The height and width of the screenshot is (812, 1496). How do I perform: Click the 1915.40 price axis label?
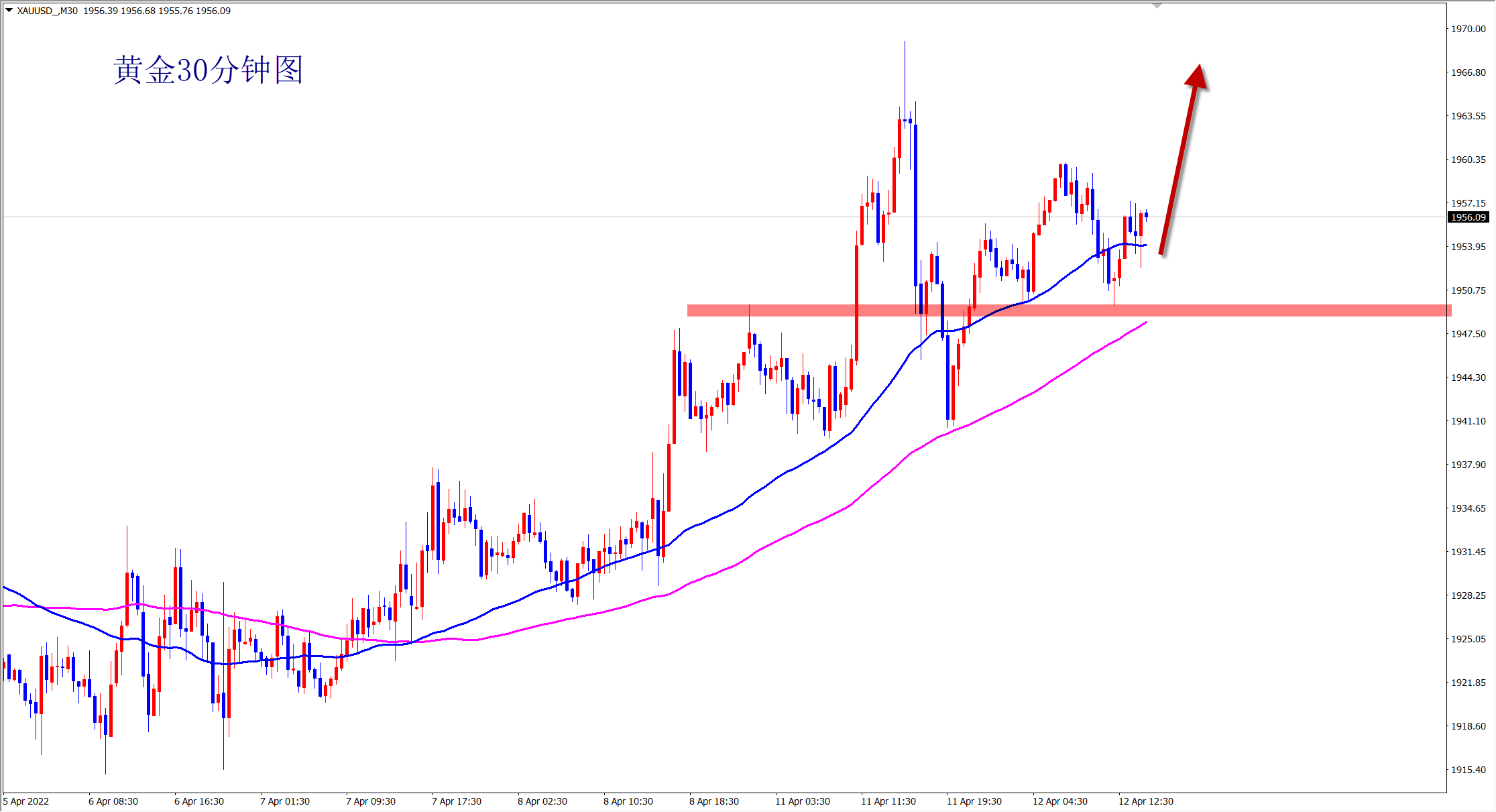coord(1468,770)
